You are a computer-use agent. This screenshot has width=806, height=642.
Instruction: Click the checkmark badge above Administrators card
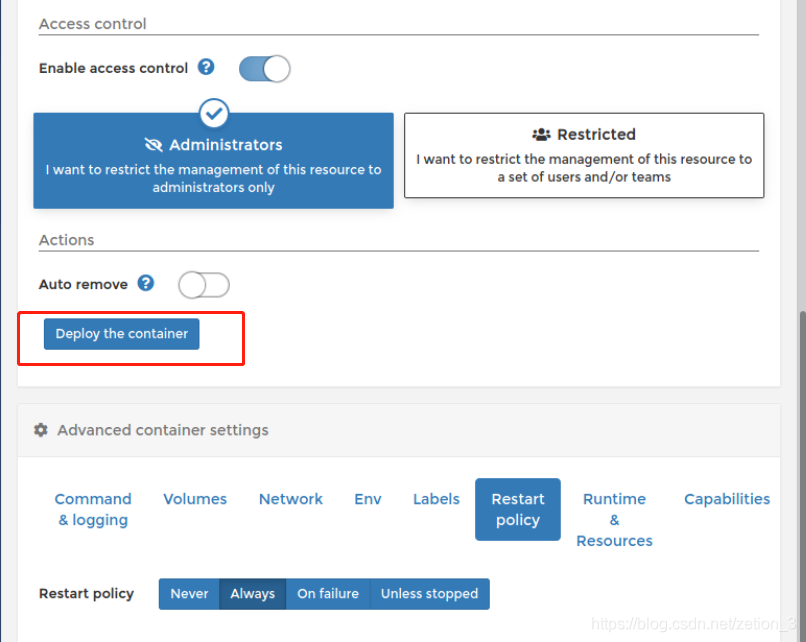[x=214, y=113]
